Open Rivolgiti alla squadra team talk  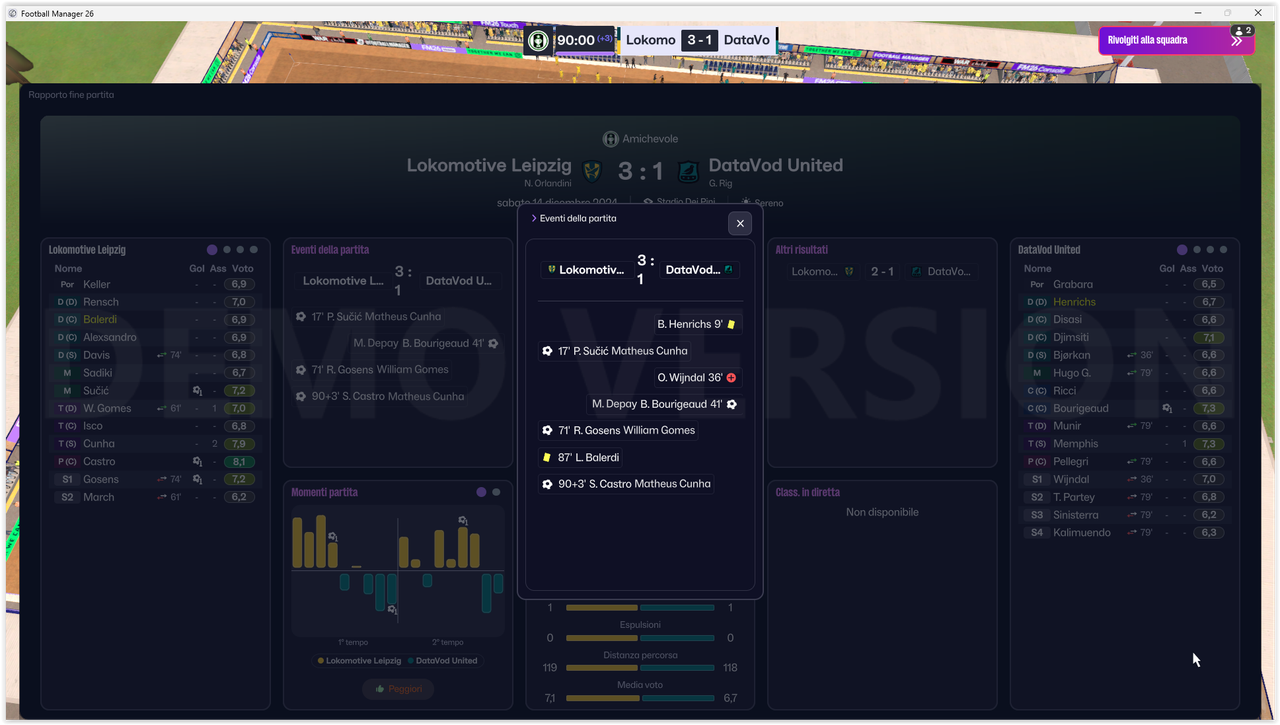(x=1176, y=40)
